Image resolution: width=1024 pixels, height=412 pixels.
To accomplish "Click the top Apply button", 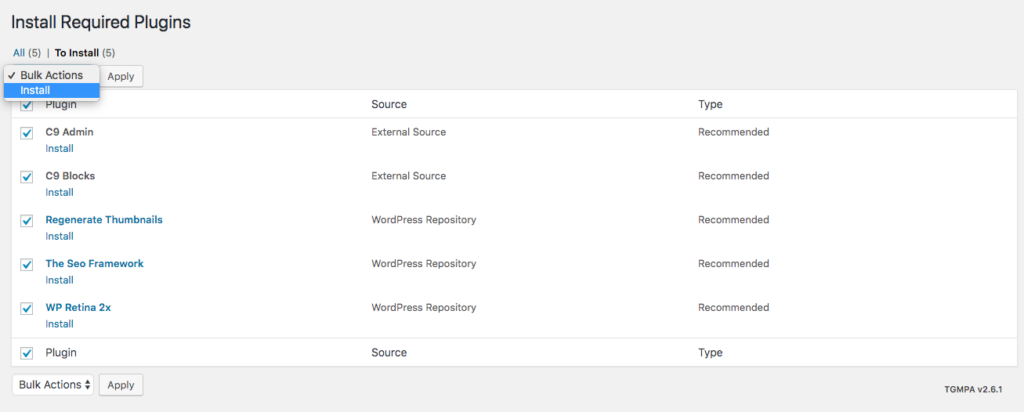I will (x=121, y=76).
